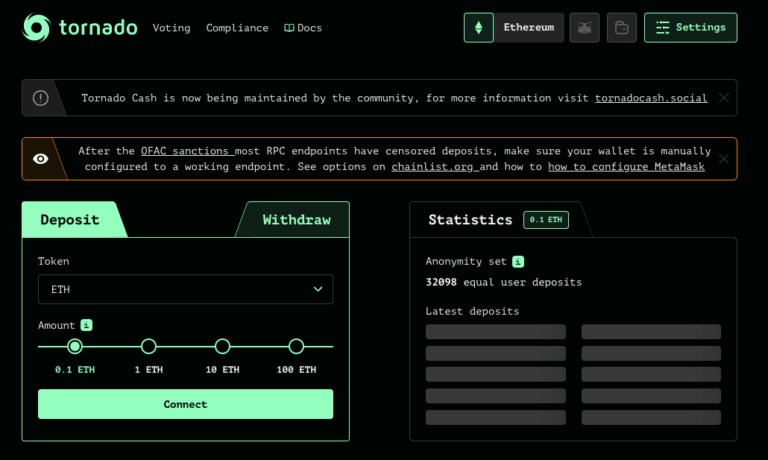Viewport: 768px width, 460px height.
Task: Dismiss the OFAC sanctions warning banner
Action: 723,159
